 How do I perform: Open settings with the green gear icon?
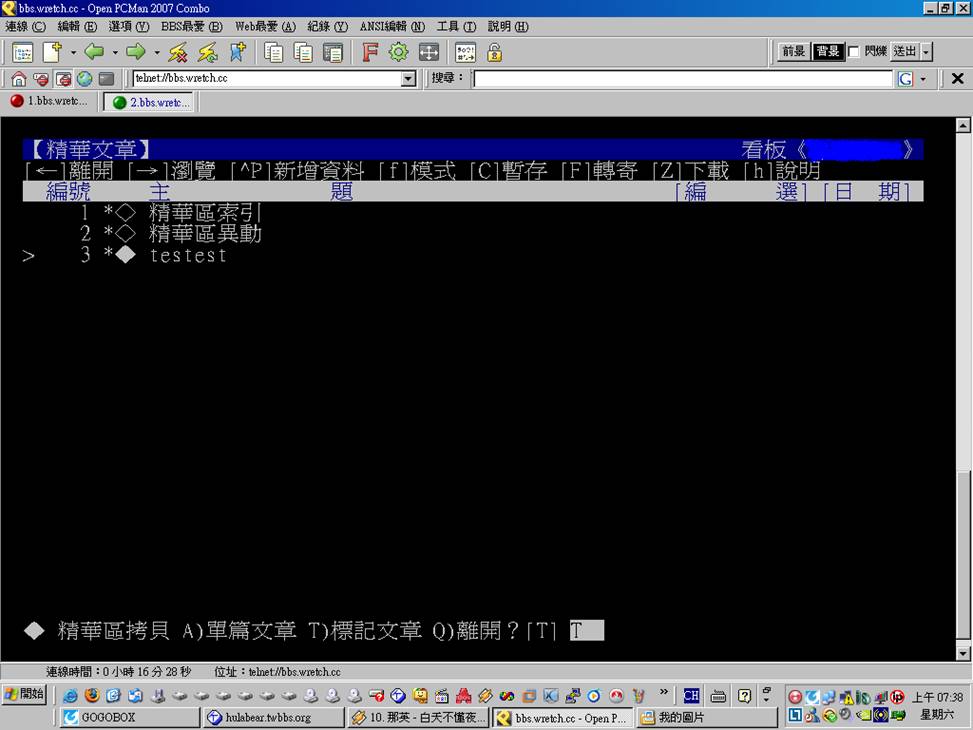point(398,52)
